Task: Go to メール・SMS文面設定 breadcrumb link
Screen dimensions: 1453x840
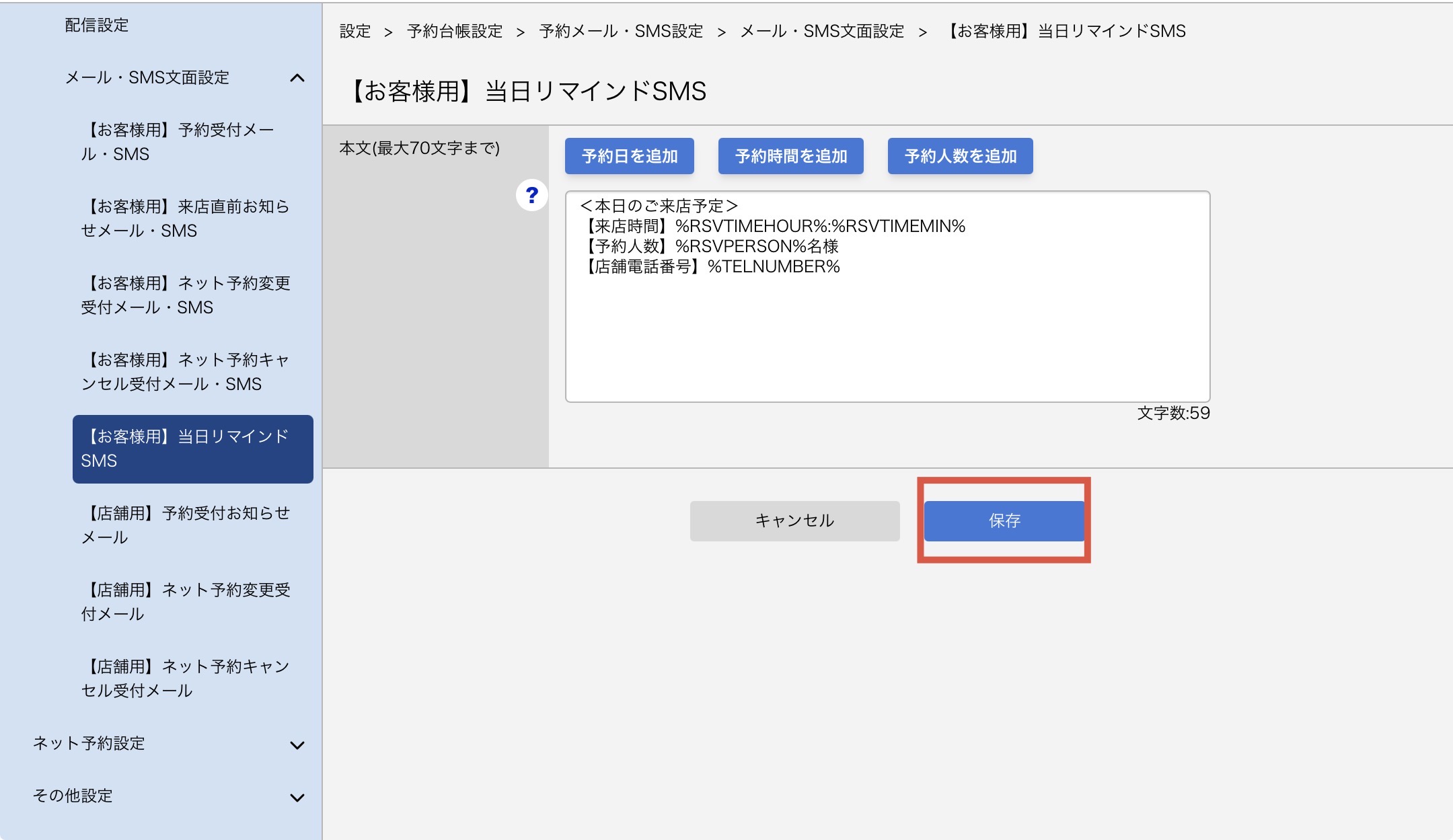Action: point(822,31)
